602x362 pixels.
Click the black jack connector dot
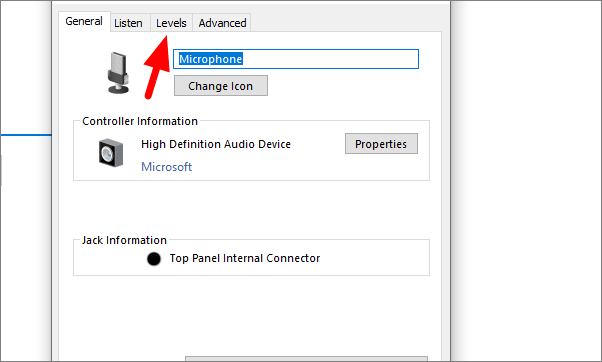point(154,259)
